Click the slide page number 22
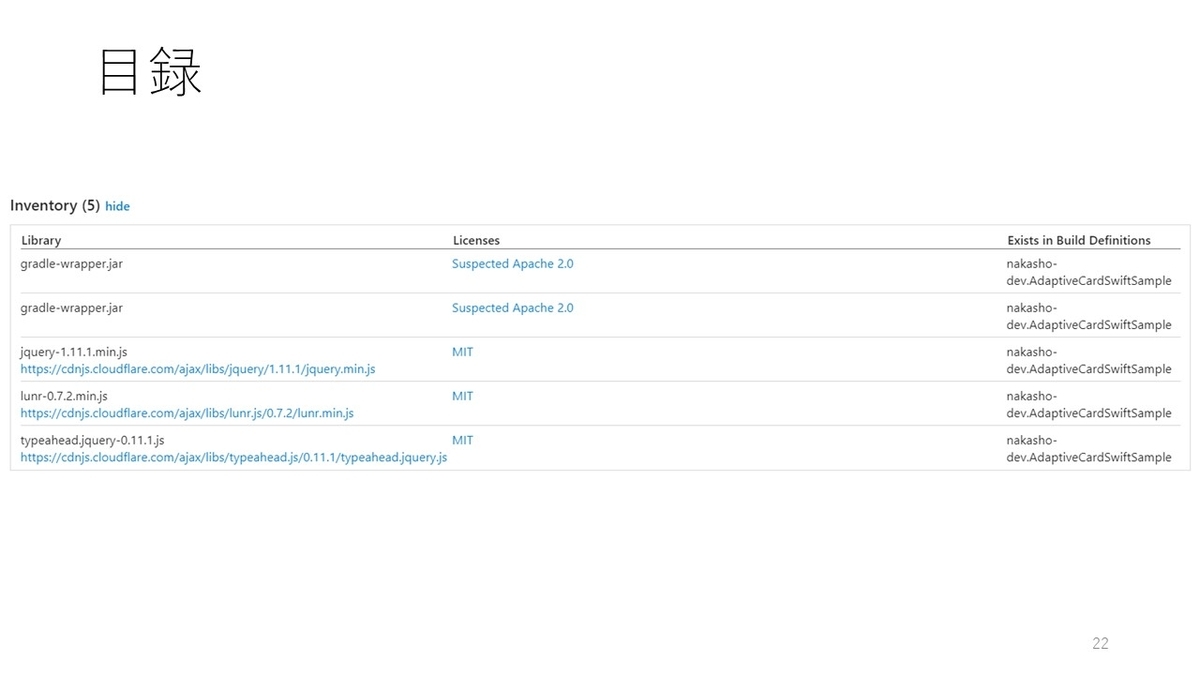 pos(1100,643)
